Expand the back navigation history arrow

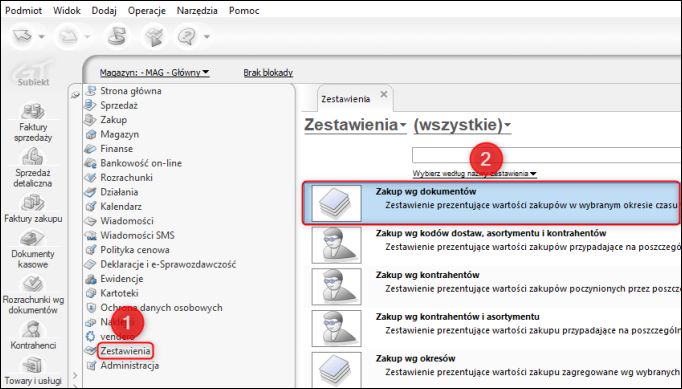coord(41,37)
